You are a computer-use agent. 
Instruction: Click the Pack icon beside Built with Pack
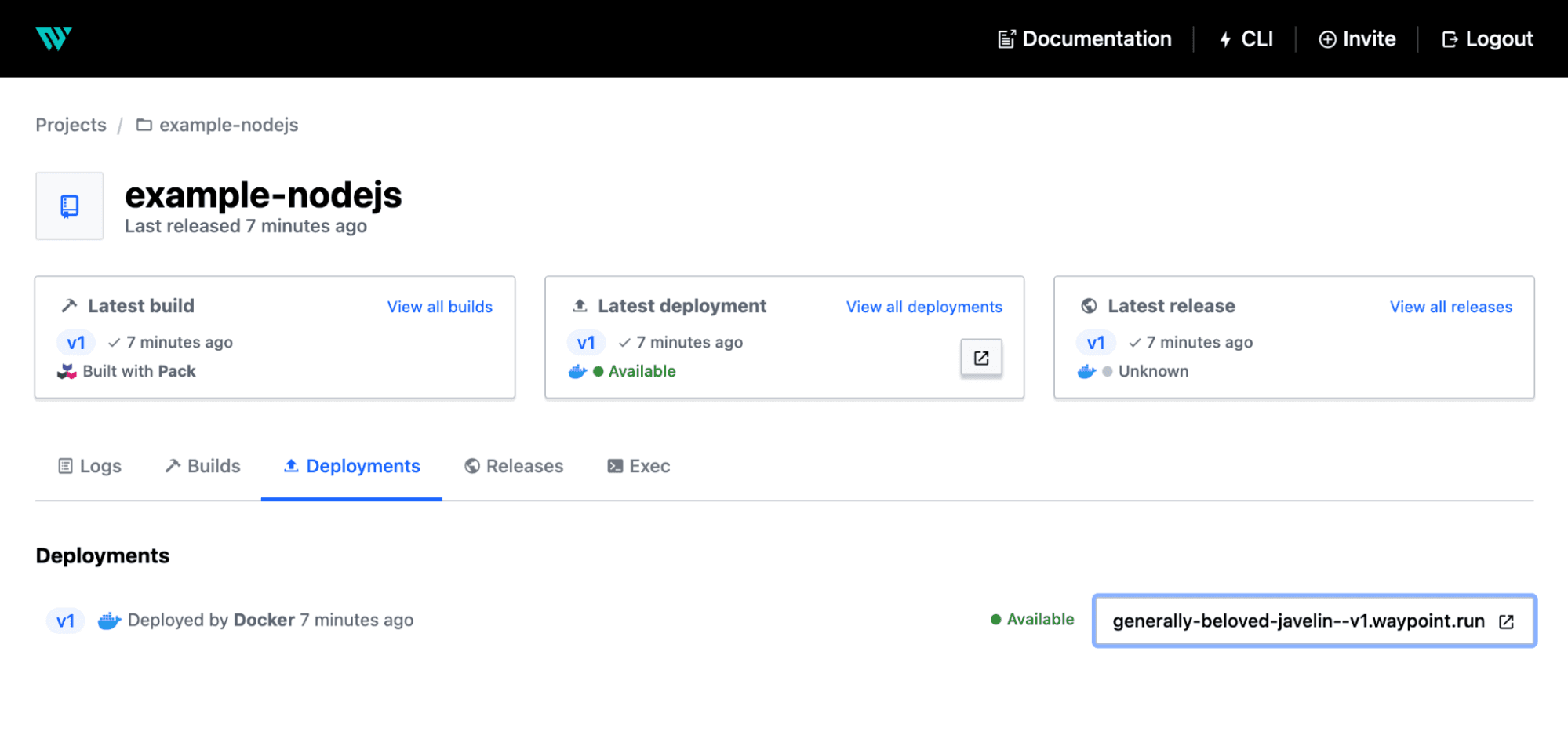[67, 371]
